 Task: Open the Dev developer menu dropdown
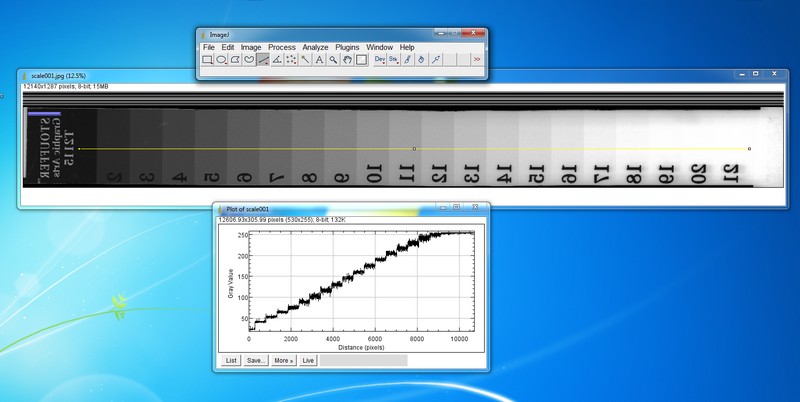380,60
